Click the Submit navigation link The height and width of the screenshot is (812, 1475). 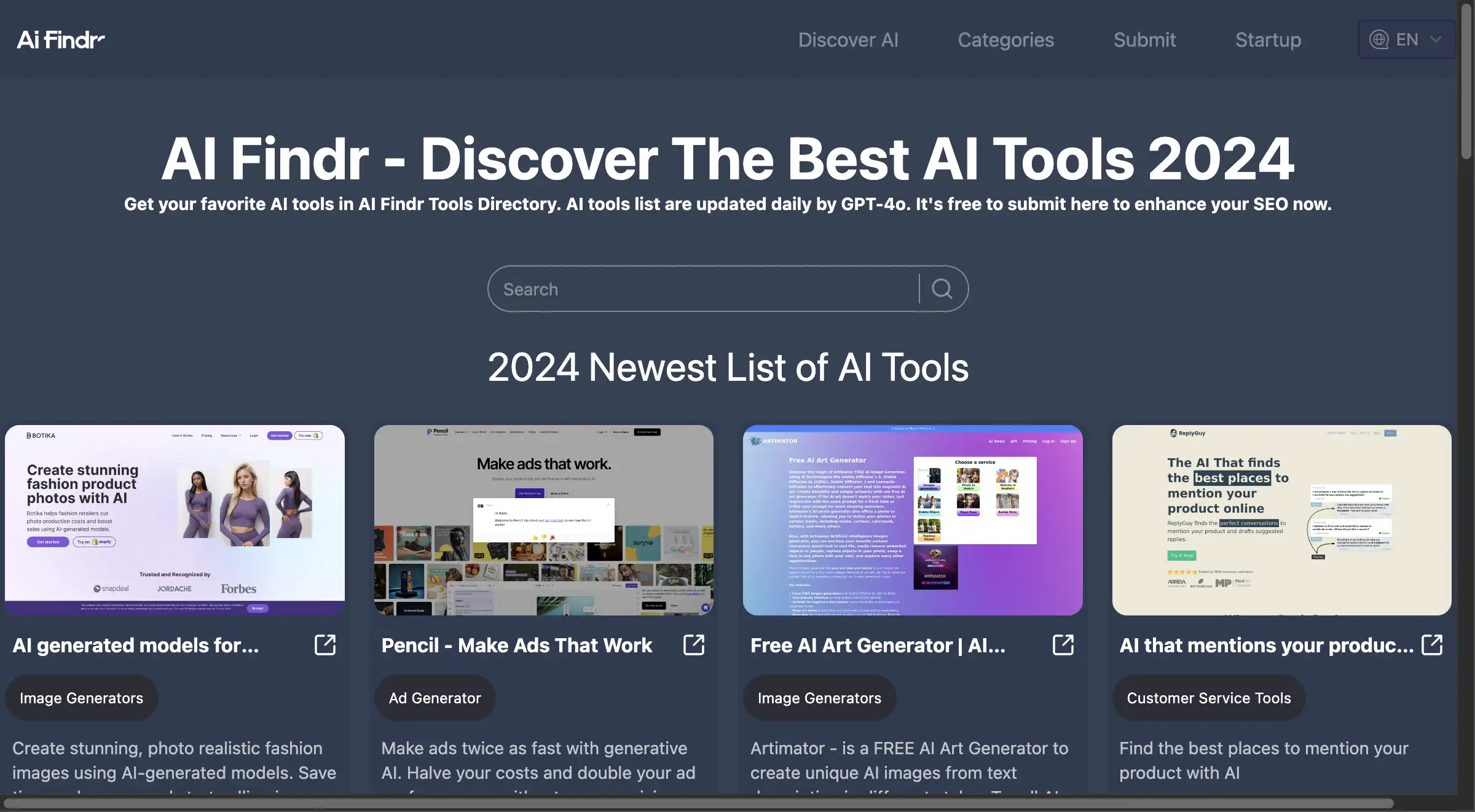(1145, 39)
